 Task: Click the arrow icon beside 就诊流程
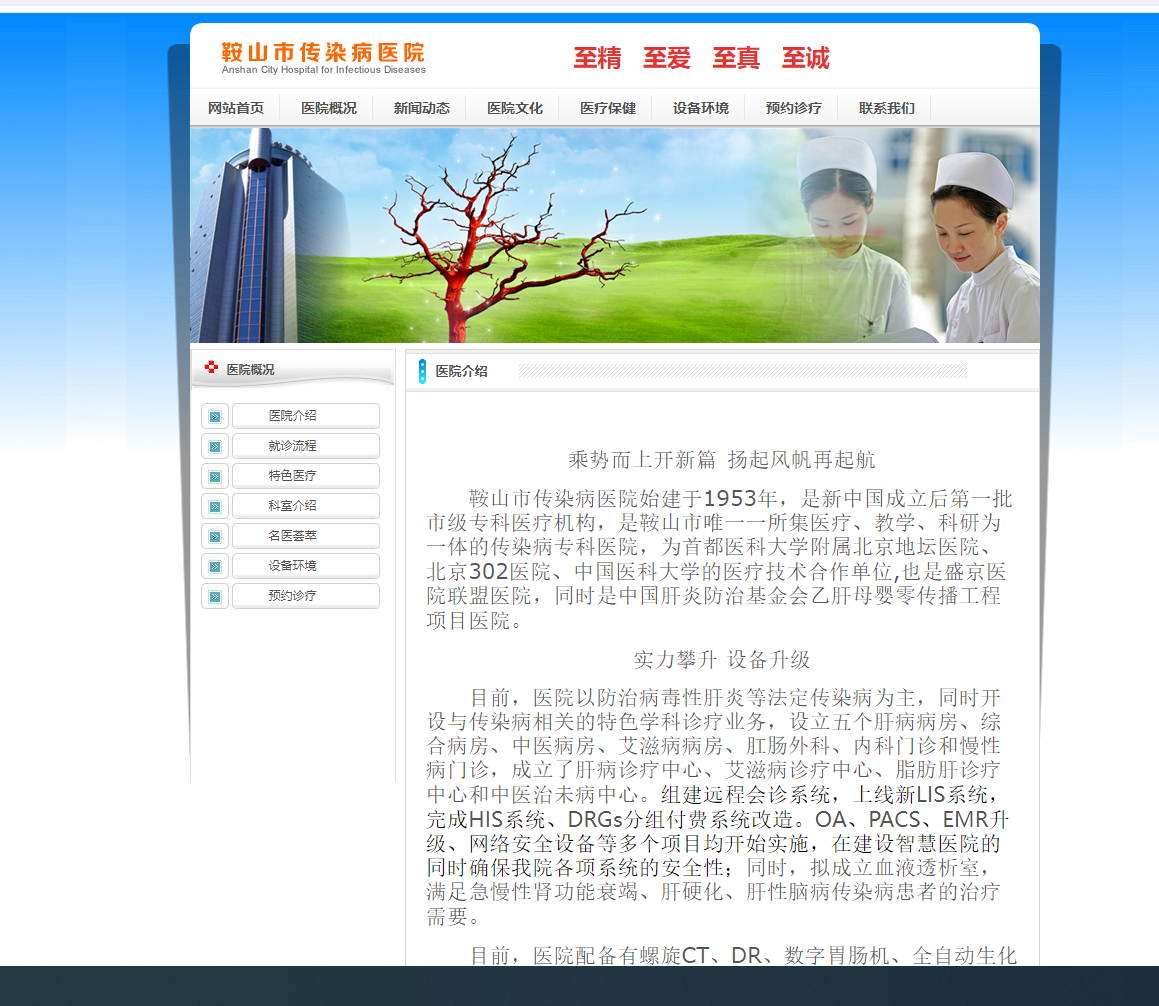215,446
